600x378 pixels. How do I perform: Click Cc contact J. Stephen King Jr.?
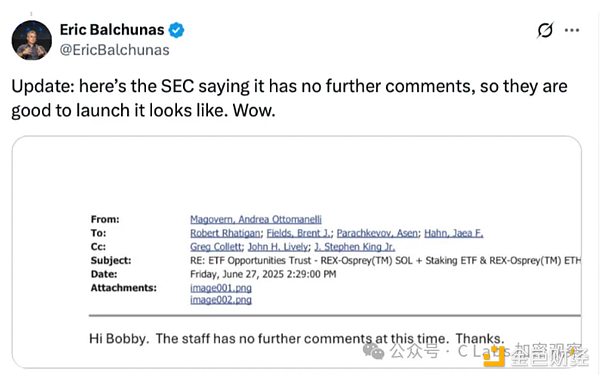point(354,247)
